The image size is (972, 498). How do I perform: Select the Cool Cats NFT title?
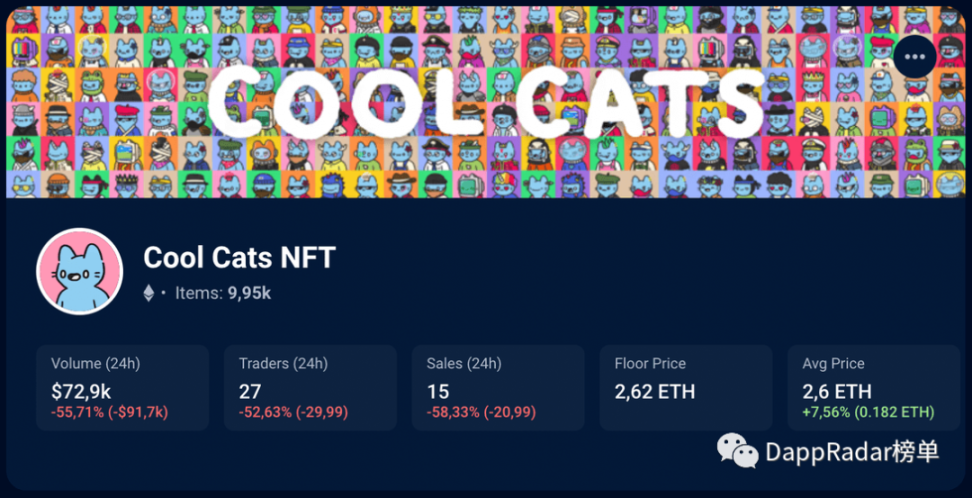239,256
